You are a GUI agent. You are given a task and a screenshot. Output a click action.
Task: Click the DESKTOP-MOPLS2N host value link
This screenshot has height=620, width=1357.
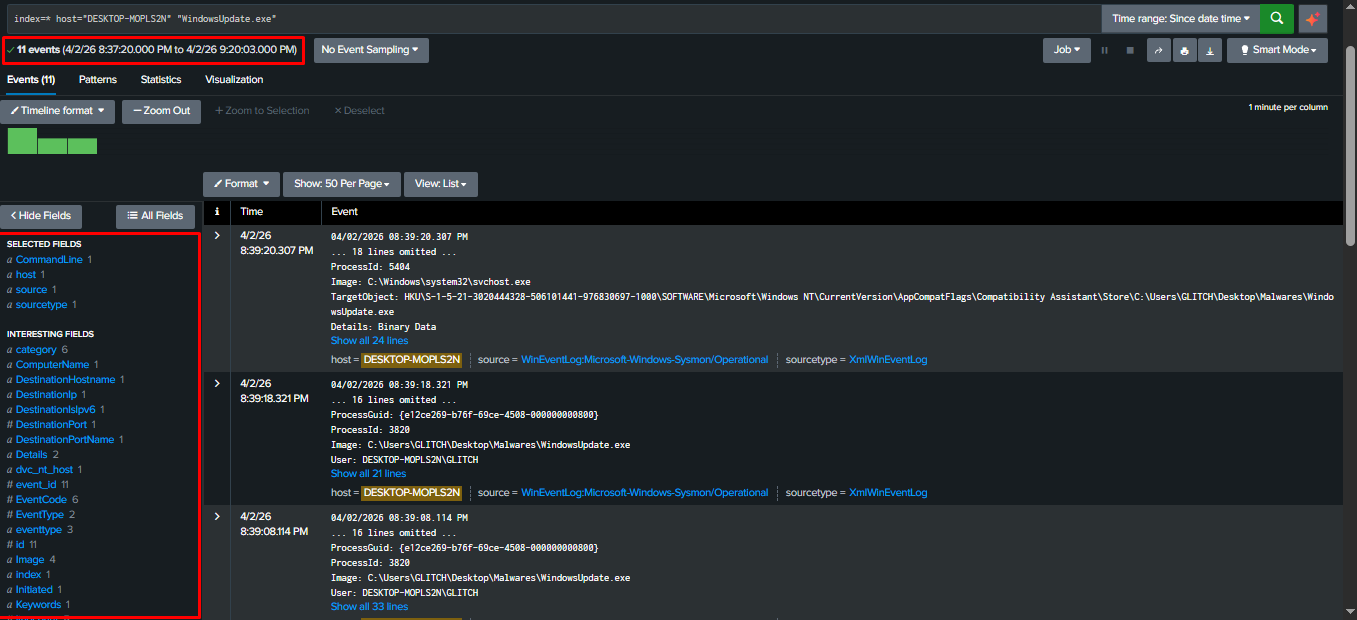411,357
